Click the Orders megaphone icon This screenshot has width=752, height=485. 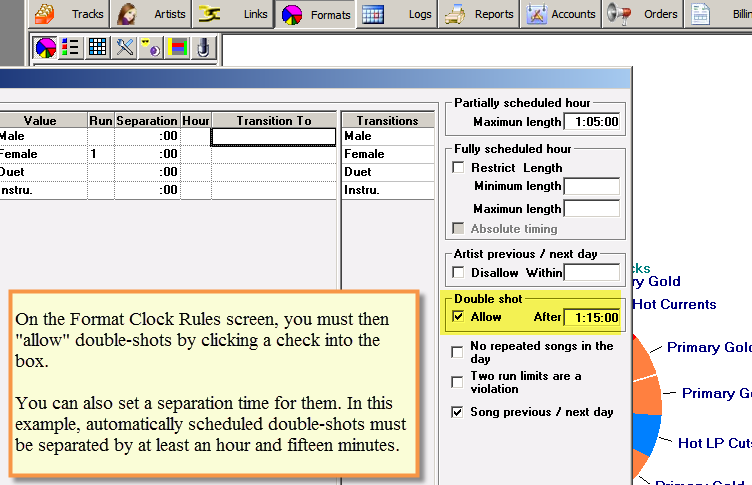pyautogui.click(x=618, y=14)
